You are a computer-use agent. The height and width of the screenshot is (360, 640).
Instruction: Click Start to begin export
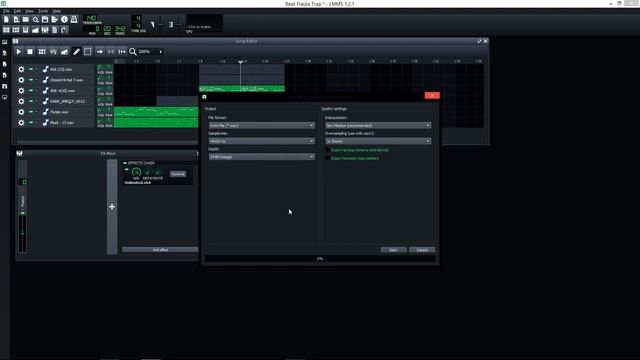pyautogui.click(x=393, y=250)
